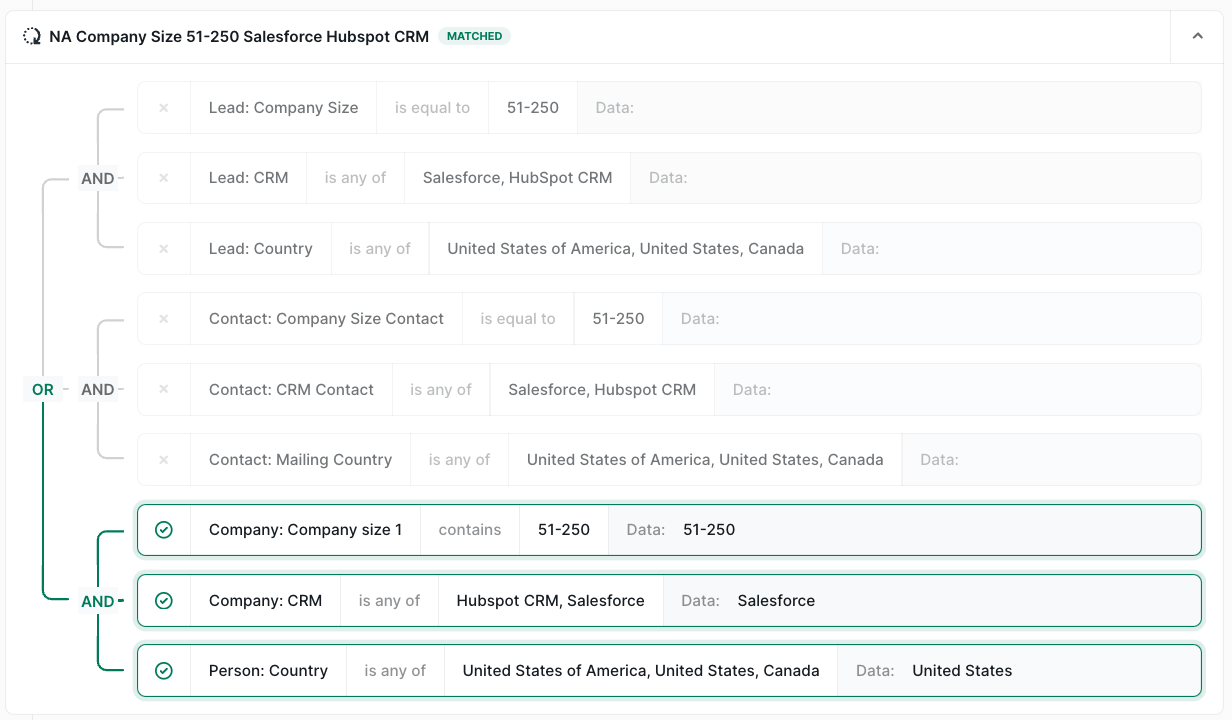1232x720 pixels.
Task: Click the checkmark on Company: CRM row
Action: [164, 601]
